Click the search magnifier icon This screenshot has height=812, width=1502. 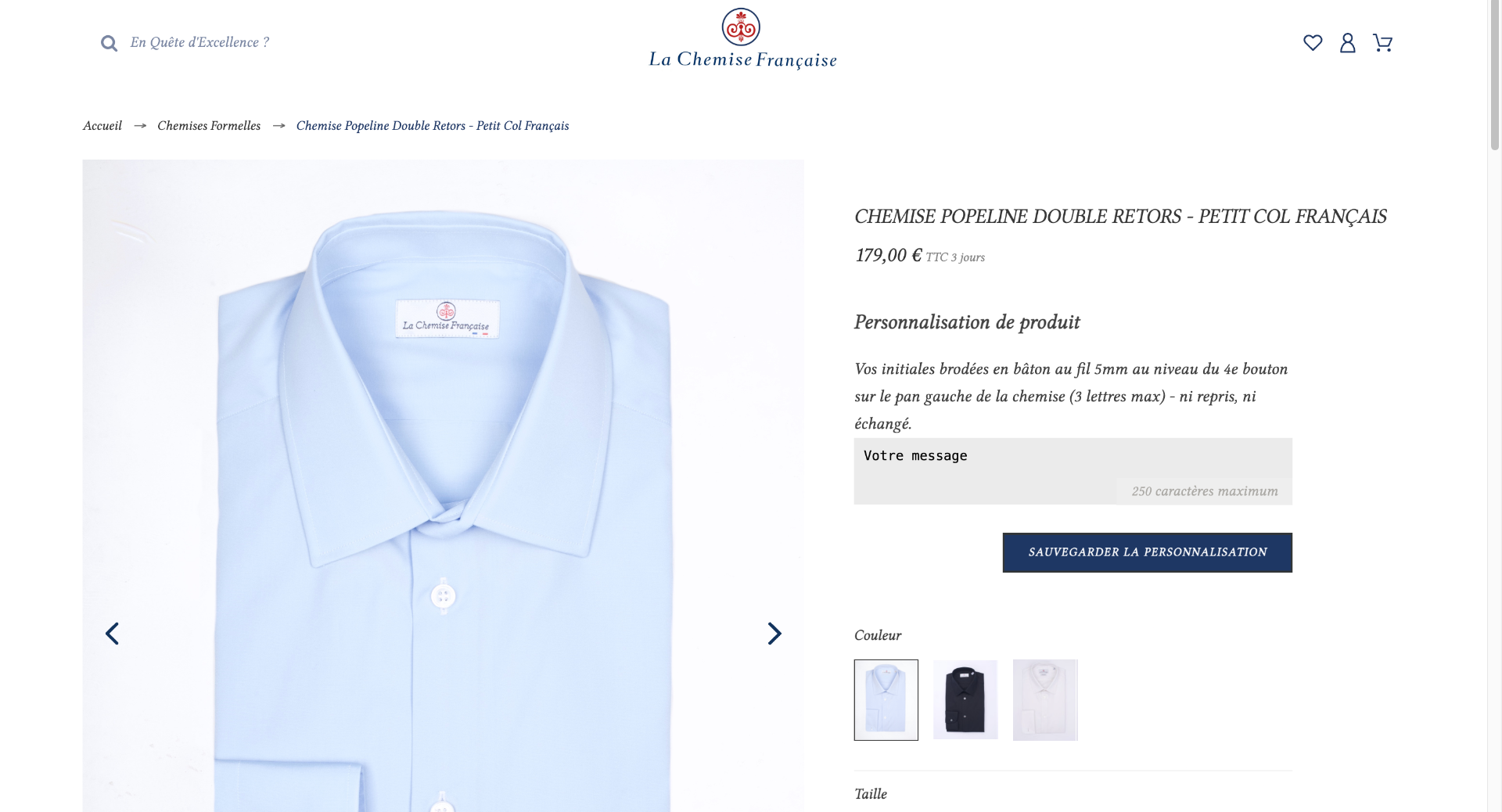click(109, 43)
